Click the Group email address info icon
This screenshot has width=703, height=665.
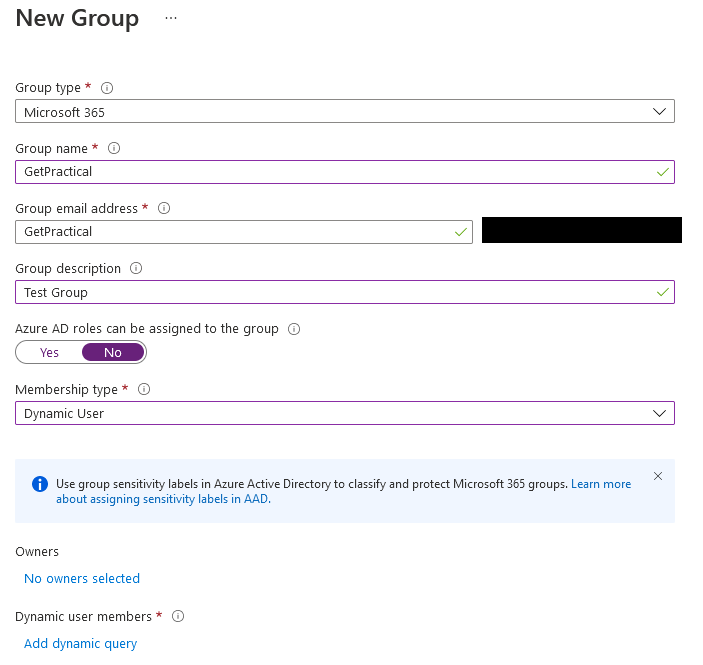click(164, 208)
